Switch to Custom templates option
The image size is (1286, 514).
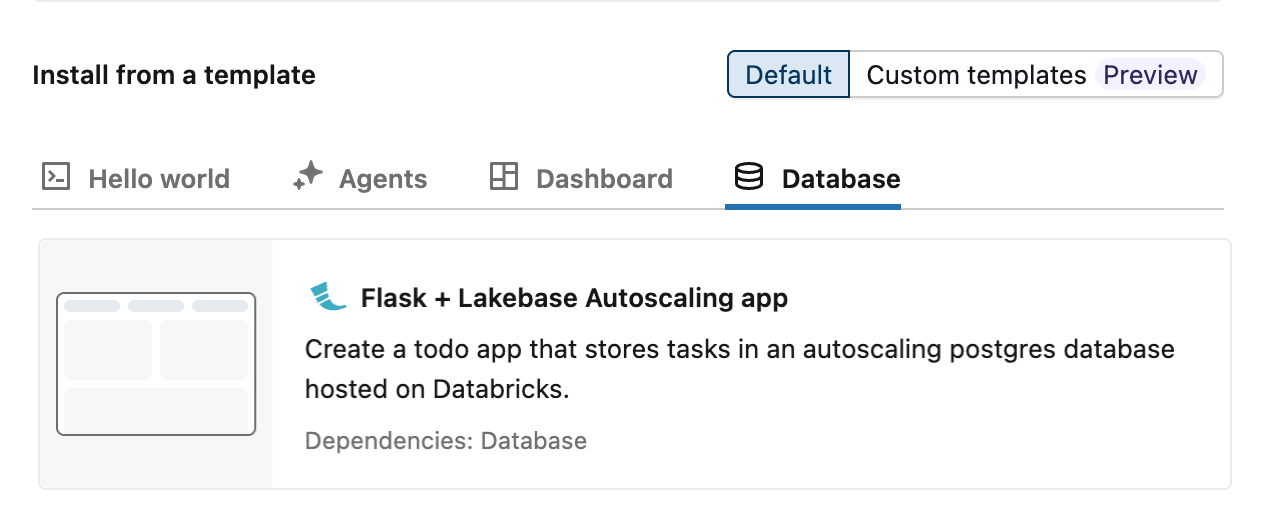pyautogui.click(x=976, y=75)
